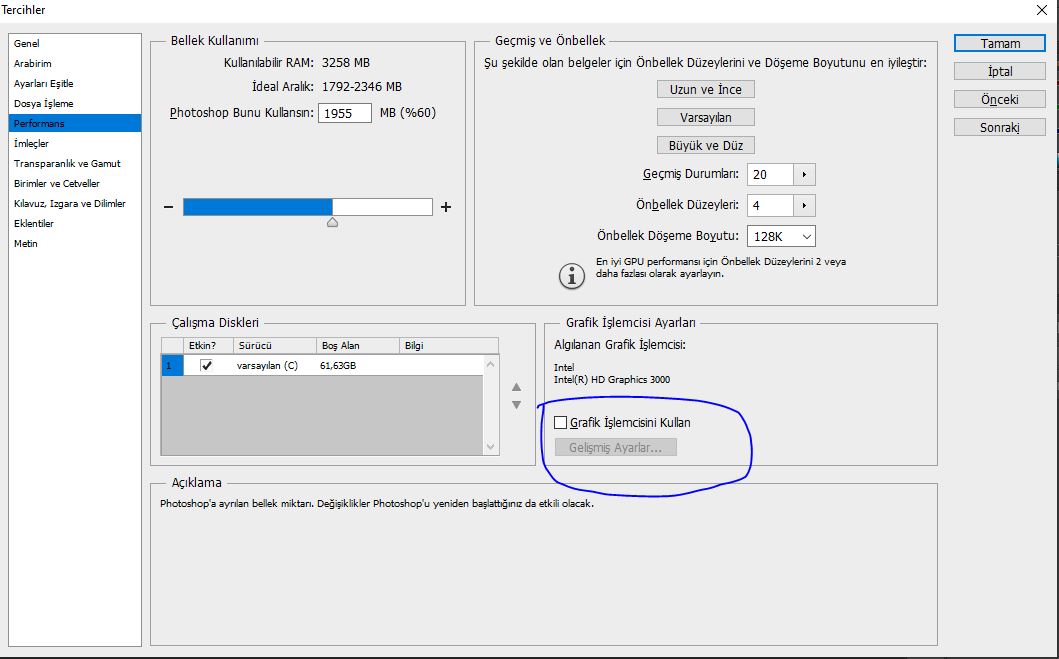Open the Önbellek Döşeme Boyutu 128K dropdown

[780, 236]
